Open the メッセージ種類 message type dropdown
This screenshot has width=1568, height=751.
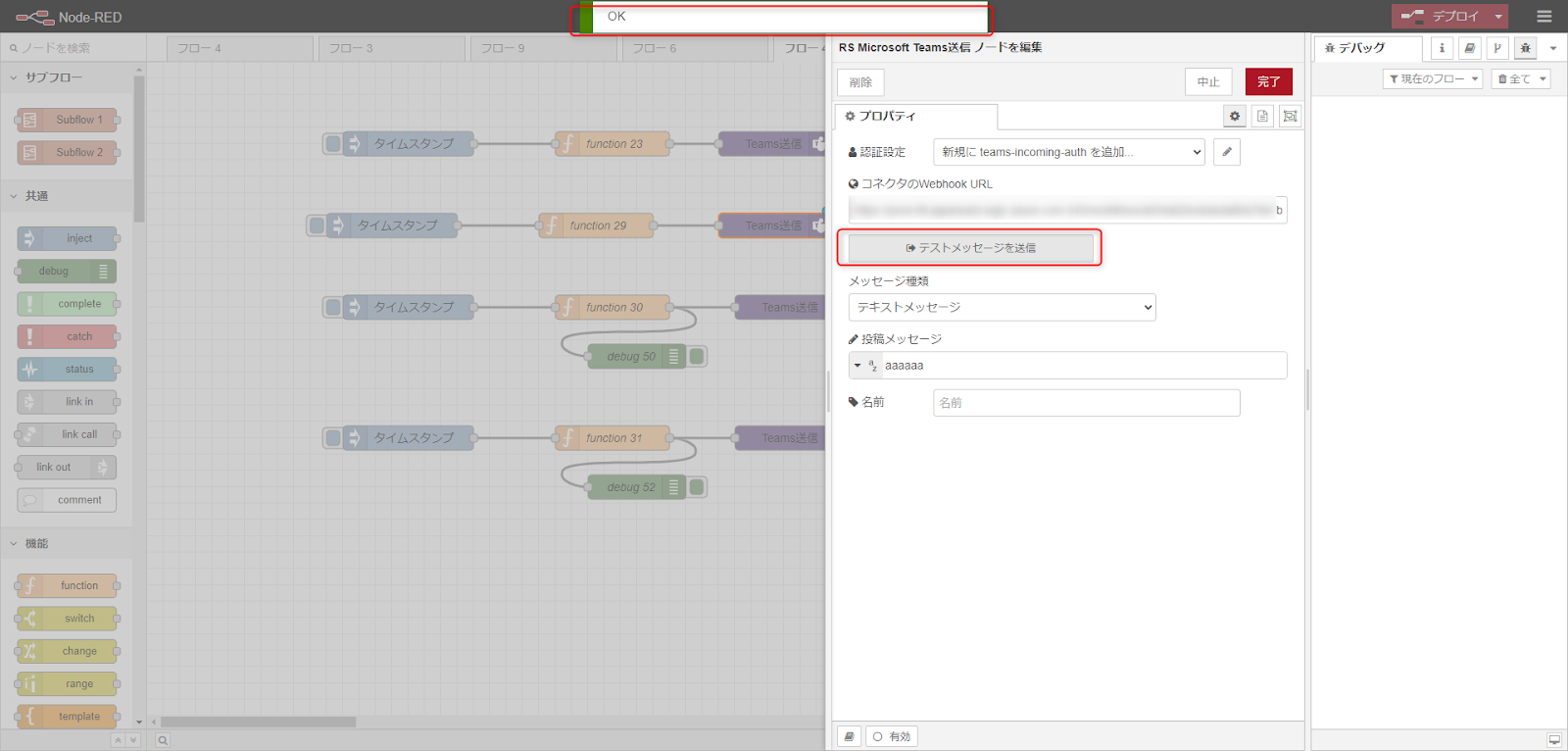1003,307
